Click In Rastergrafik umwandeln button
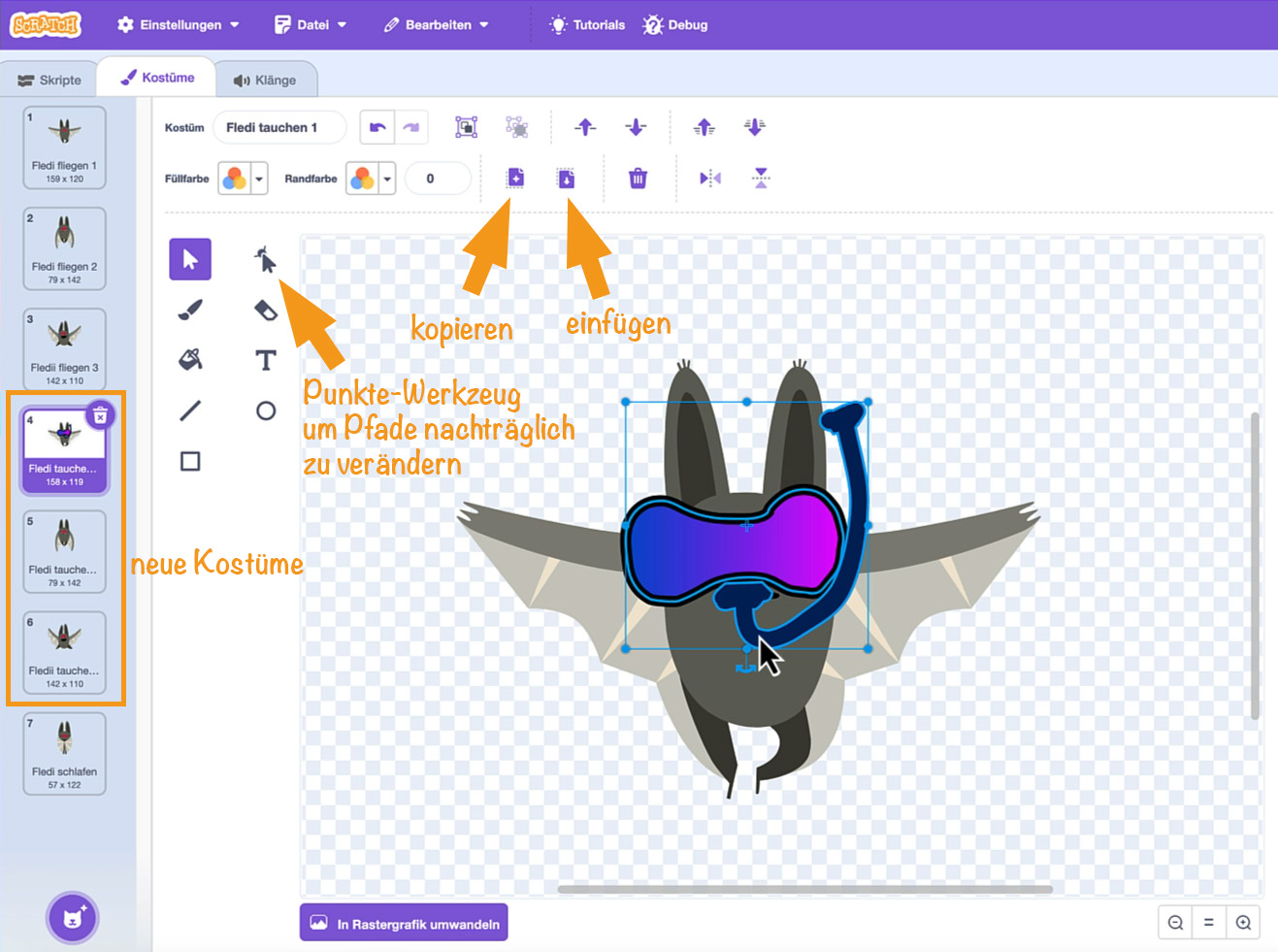Image resolution: width=1278 pixels, height=952 pixels. [404, 923]
